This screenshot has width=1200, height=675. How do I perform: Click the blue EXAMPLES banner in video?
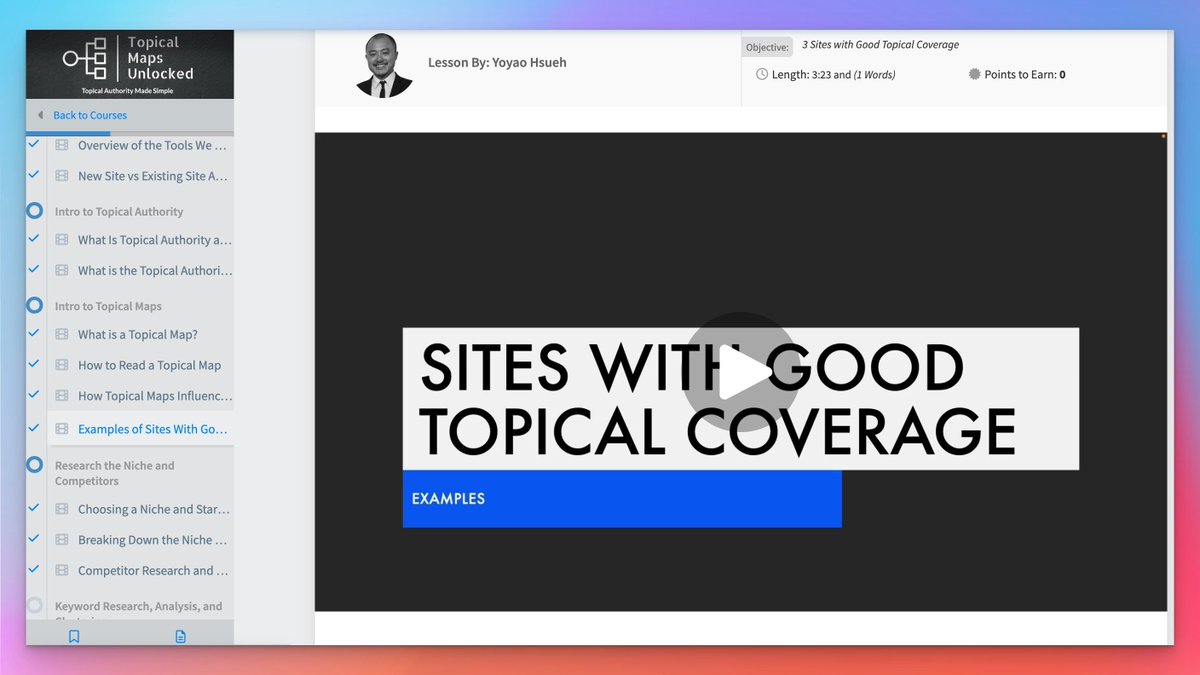[622, 499]
